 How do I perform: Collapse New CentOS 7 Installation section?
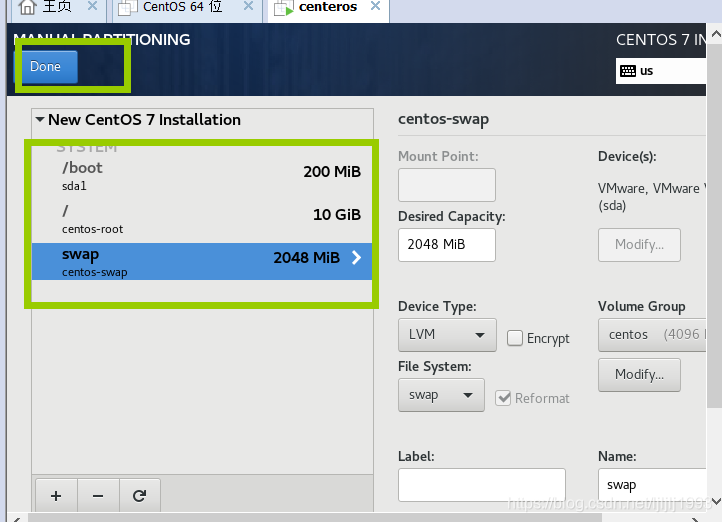tap(40, 120)
